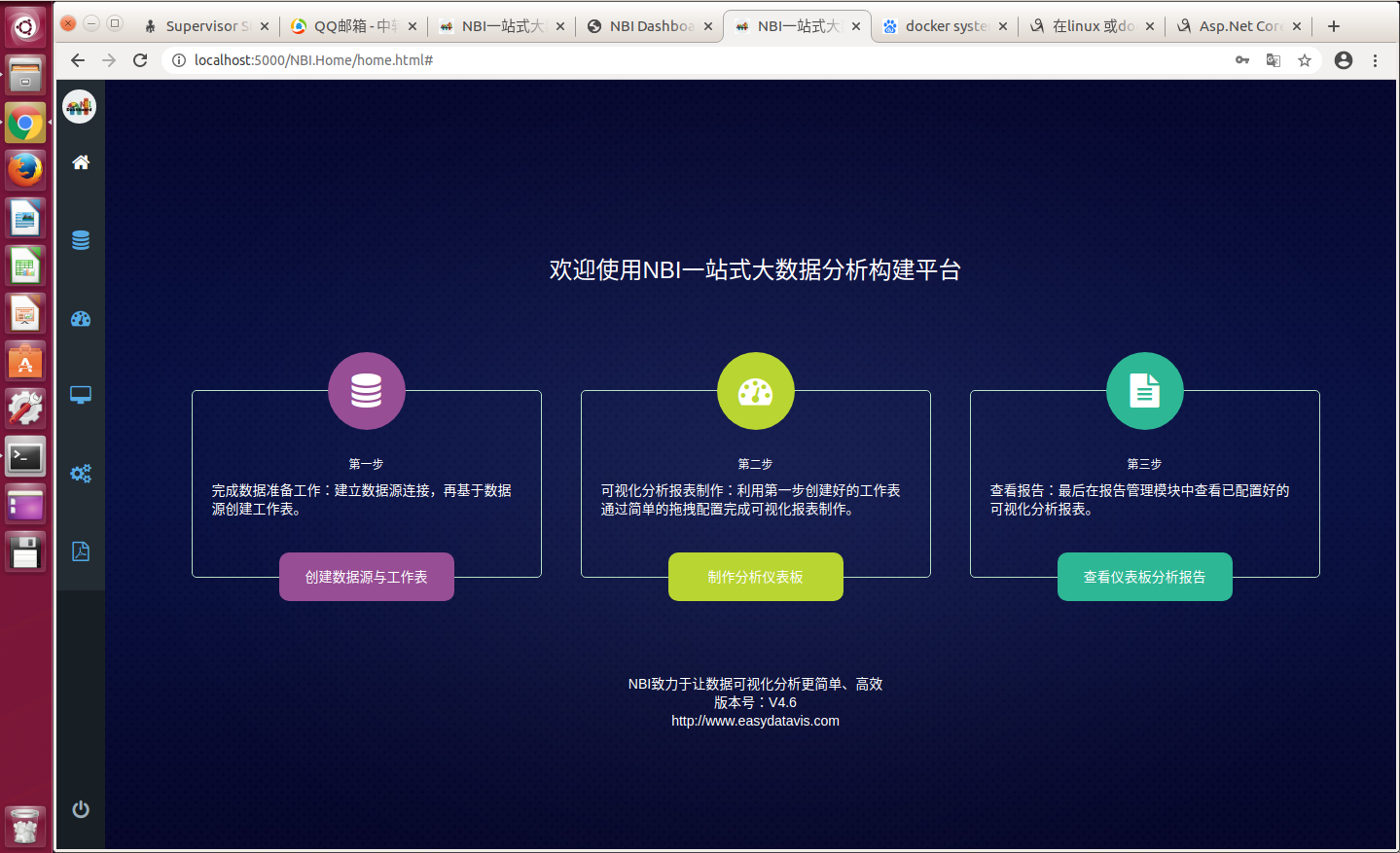Open Chrome three-dot menu
This screenshot has height=853, width=1400.
tap(1375, 60)
